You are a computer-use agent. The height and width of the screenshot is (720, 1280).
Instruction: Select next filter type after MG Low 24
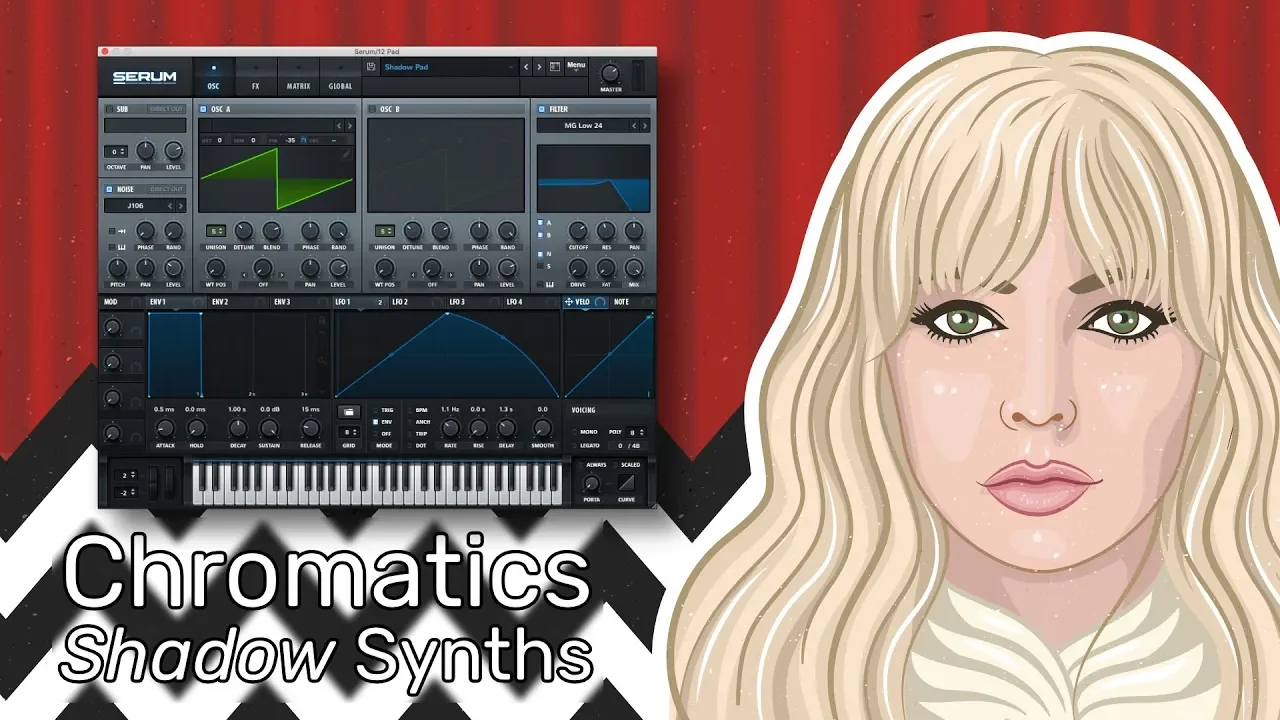tap(645, 126)
